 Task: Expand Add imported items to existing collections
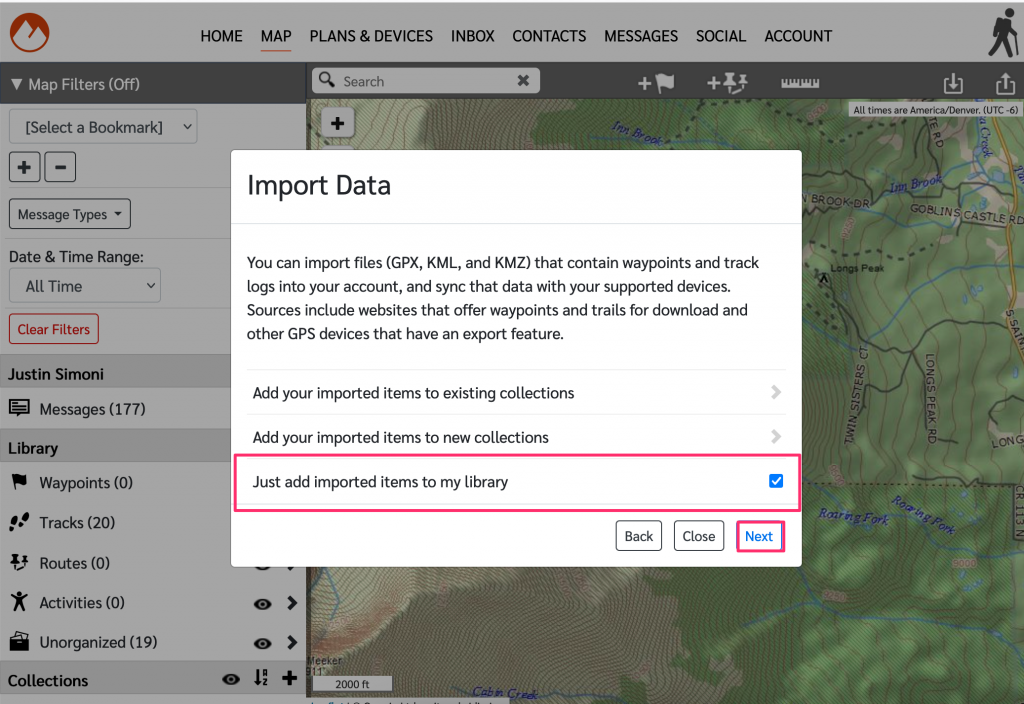(x=516, y=393)
